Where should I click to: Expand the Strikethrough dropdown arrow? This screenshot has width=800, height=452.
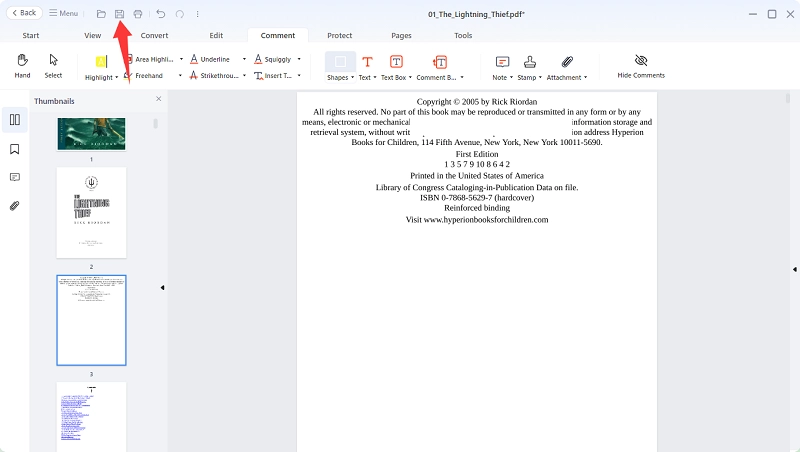click(x=244, y=76)
